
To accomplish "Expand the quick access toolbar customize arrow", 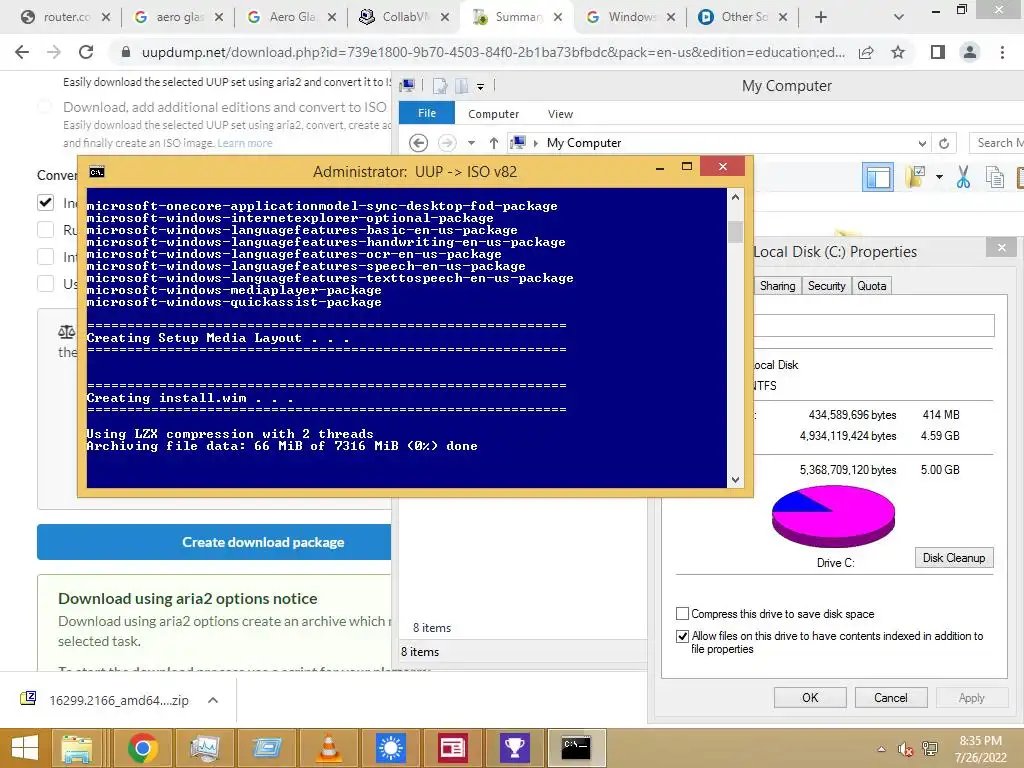I will (x=480, y=86).
